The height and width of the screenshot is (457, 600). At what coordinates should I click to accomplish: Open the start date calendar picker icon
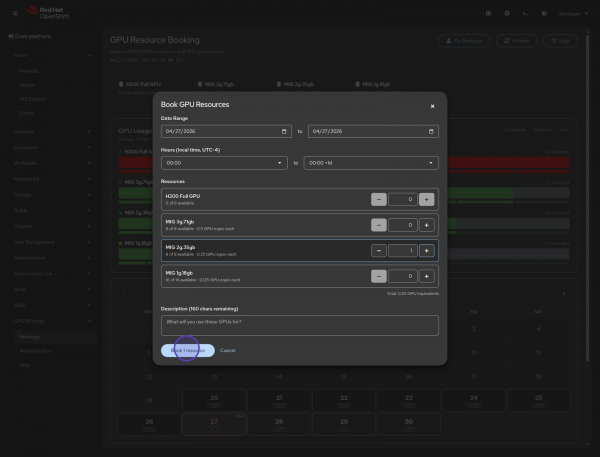tap(284, 131)
